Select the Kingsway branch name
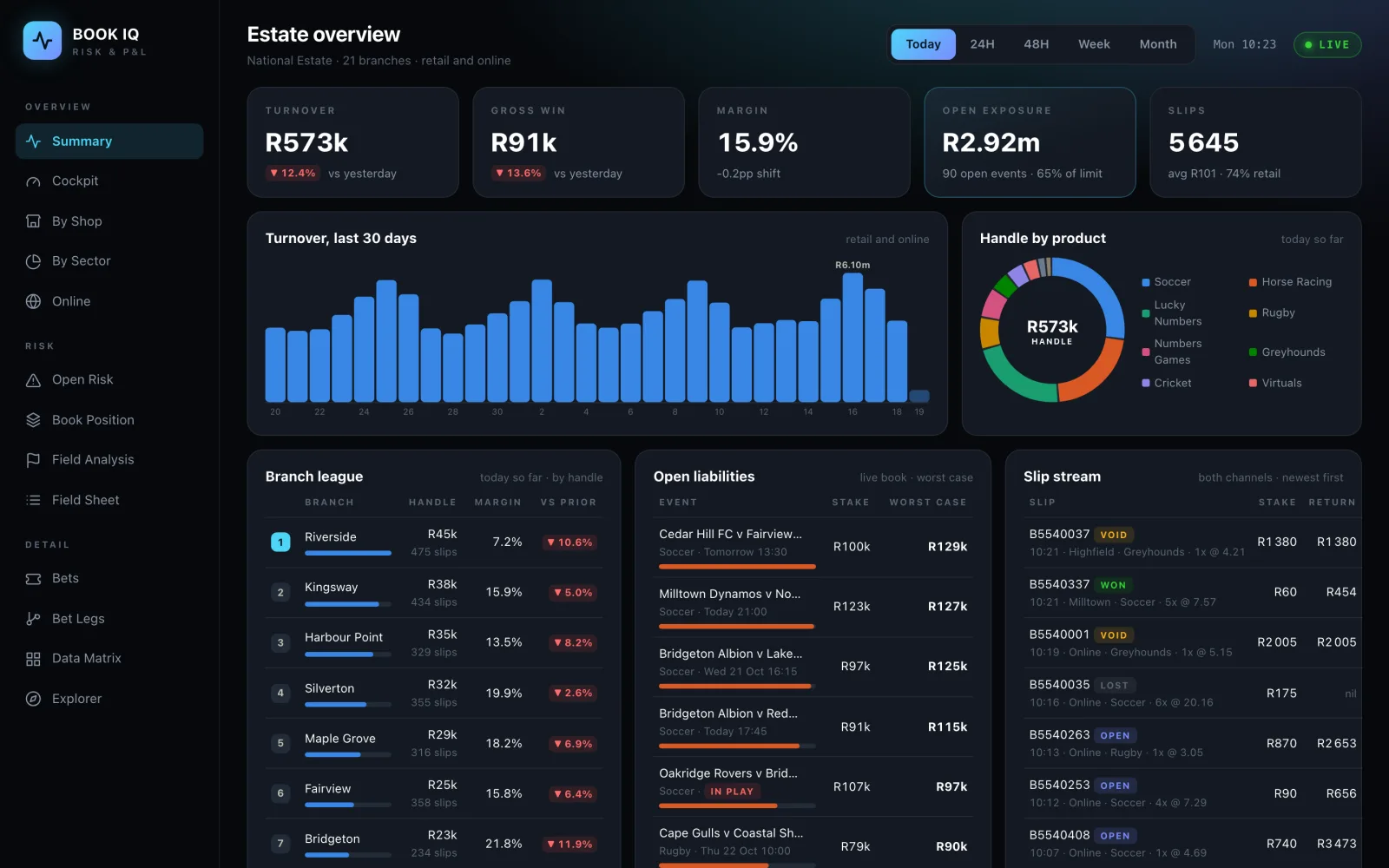 (x=331, y=588)
